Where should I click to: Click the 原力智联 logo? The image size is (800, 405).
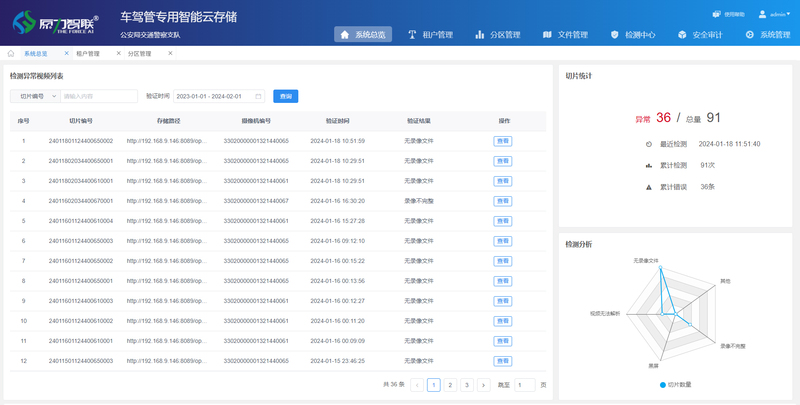(x=55, y=23)
